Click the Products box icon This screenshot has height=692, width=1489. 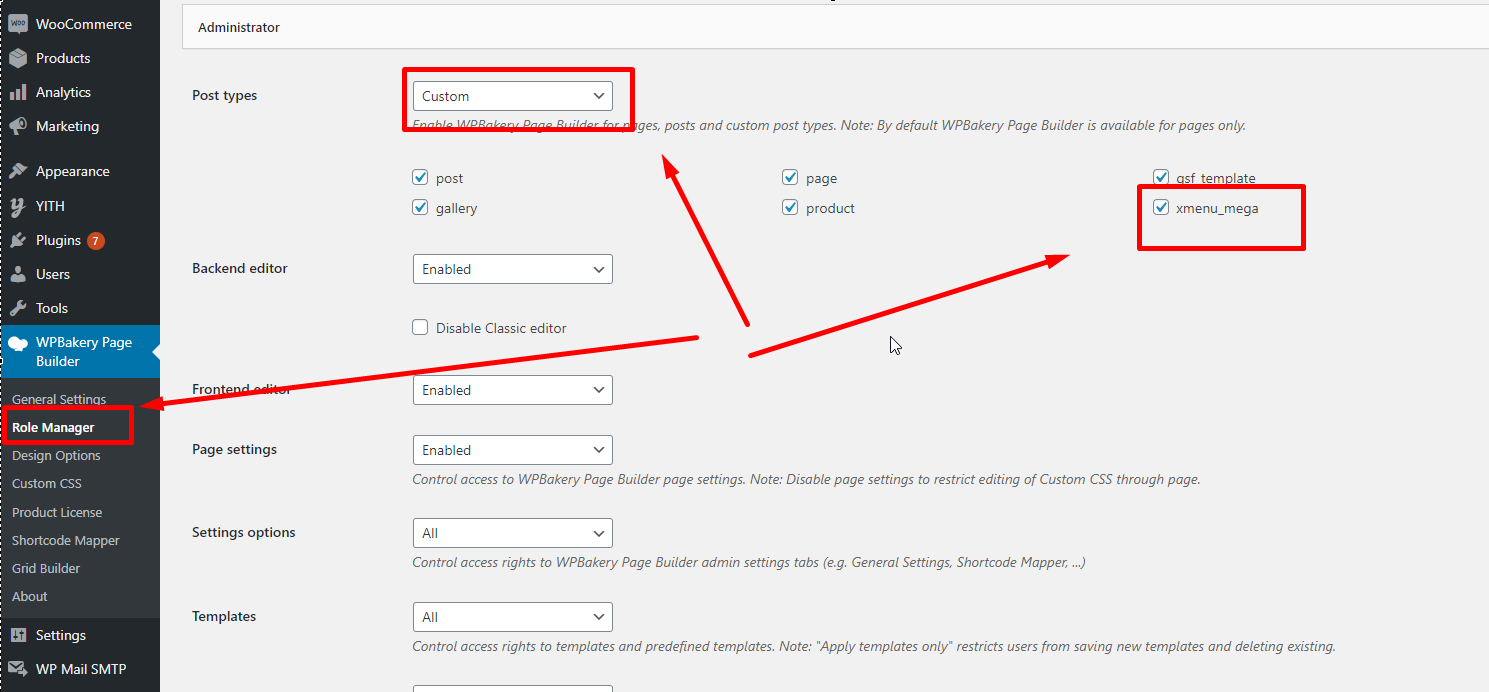tap(18, 59)
